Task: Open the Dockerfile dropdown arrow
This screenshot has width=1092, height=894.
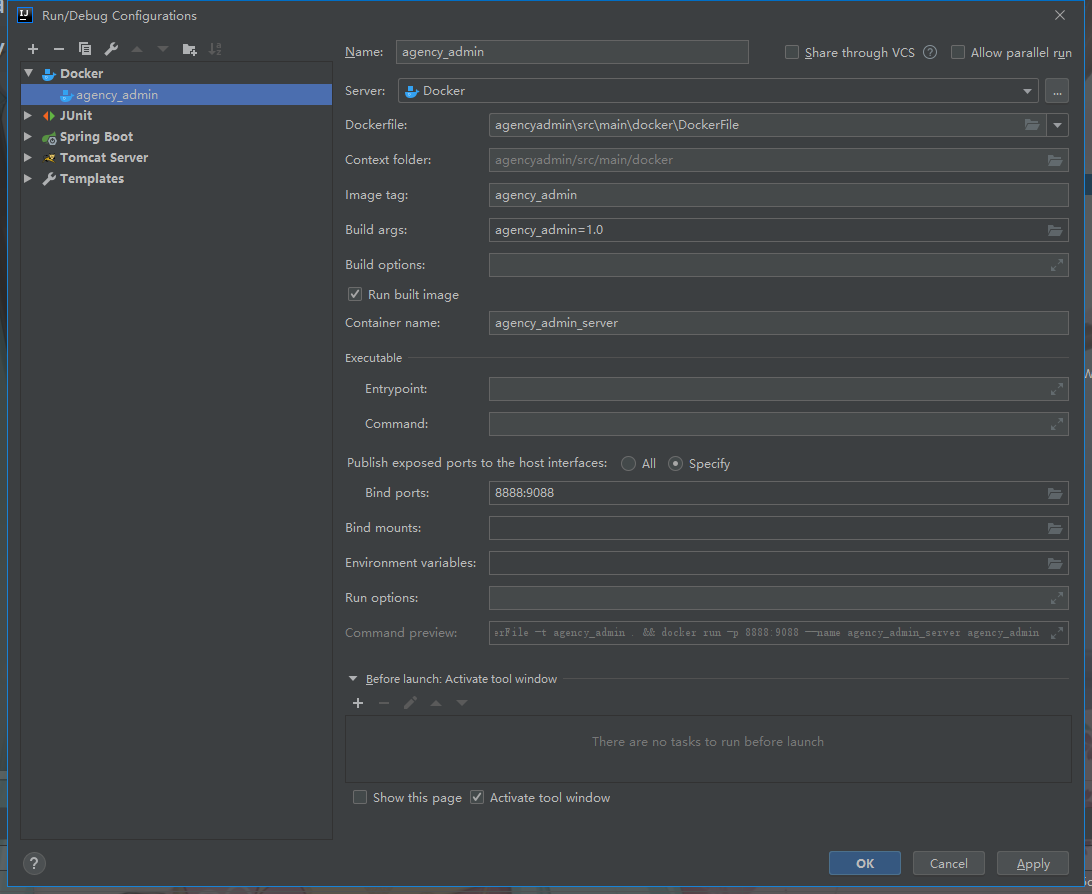Action: coord(1057,125)
